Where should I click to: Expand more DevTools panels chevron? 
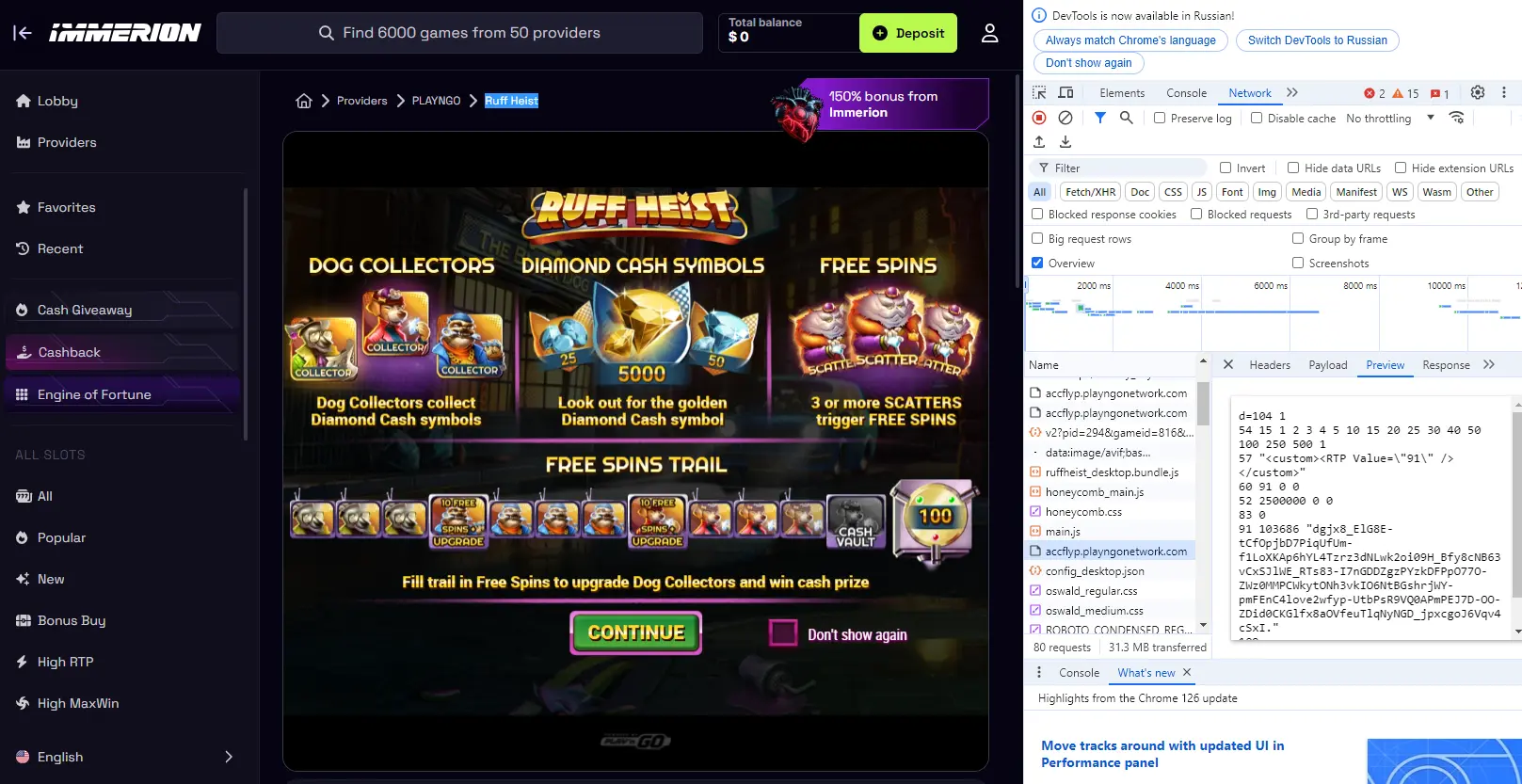(x=1292, y=92)
